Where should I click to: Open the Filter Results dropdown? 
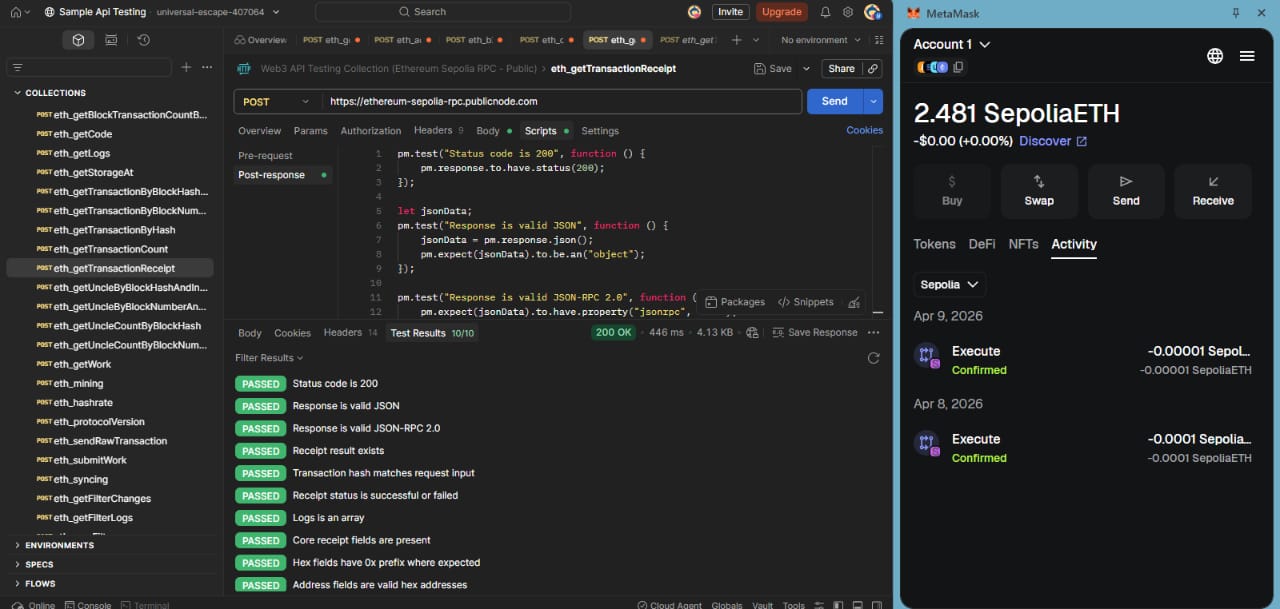pyautogui.click(x=269, y=358)
